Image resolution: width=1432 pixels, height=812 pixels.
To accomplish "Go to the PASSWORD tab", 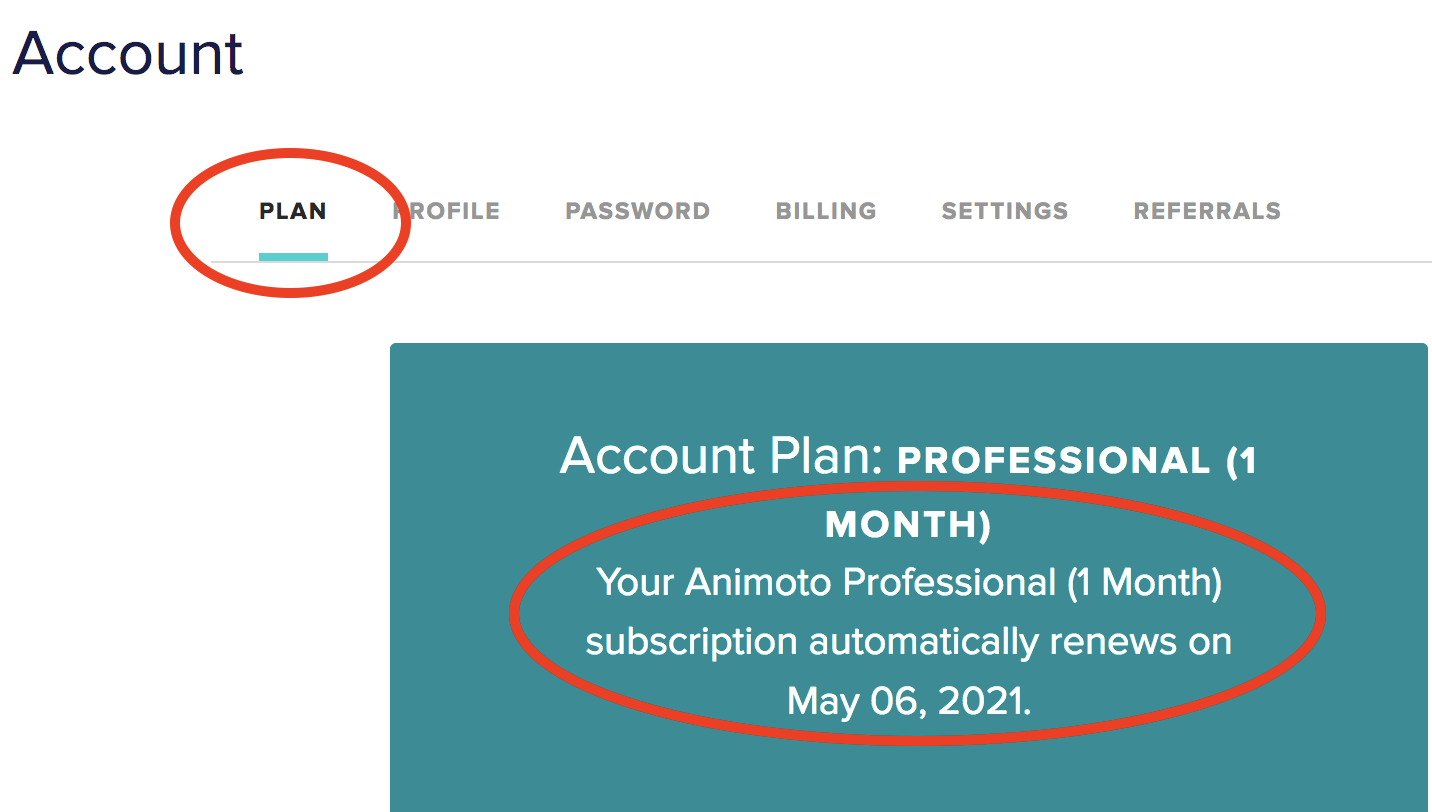I will 638,211.
